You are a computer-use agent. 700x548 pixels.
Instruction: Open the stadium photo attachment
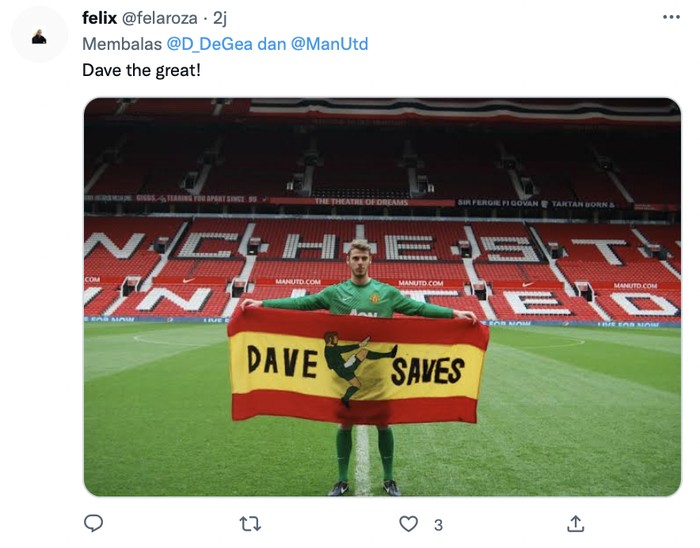coord(382,297)
